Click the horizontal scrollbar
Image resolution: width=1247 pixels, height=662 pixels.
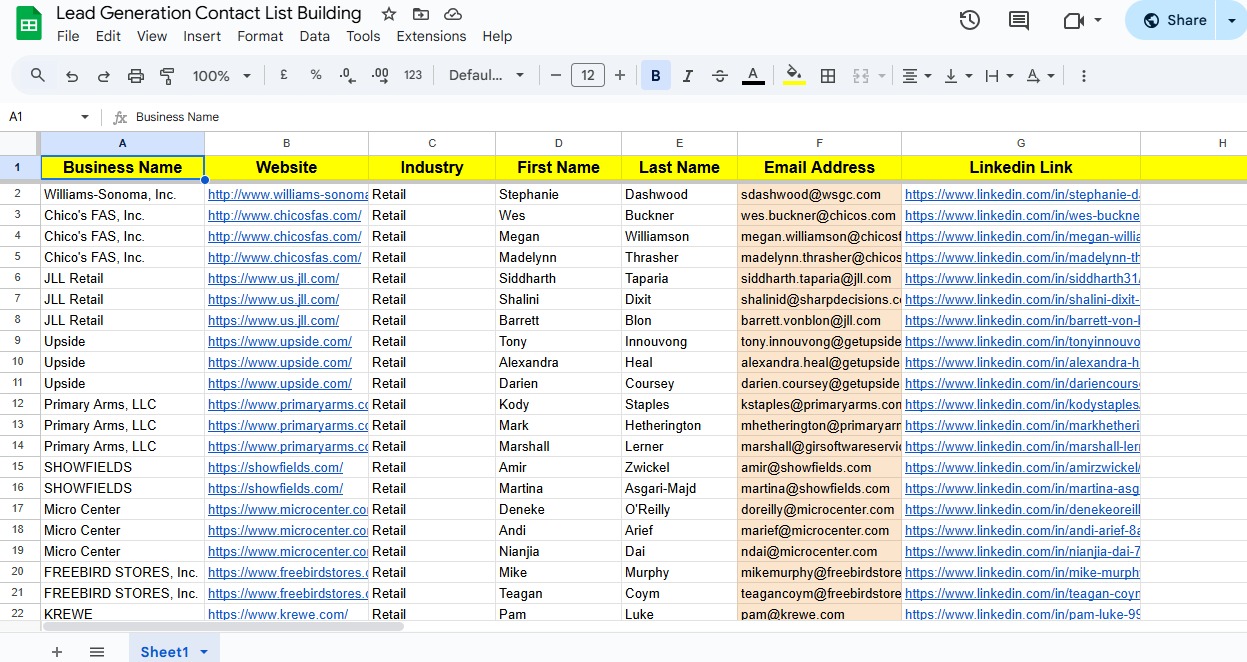pyautogui.click(x=222, y=627)
